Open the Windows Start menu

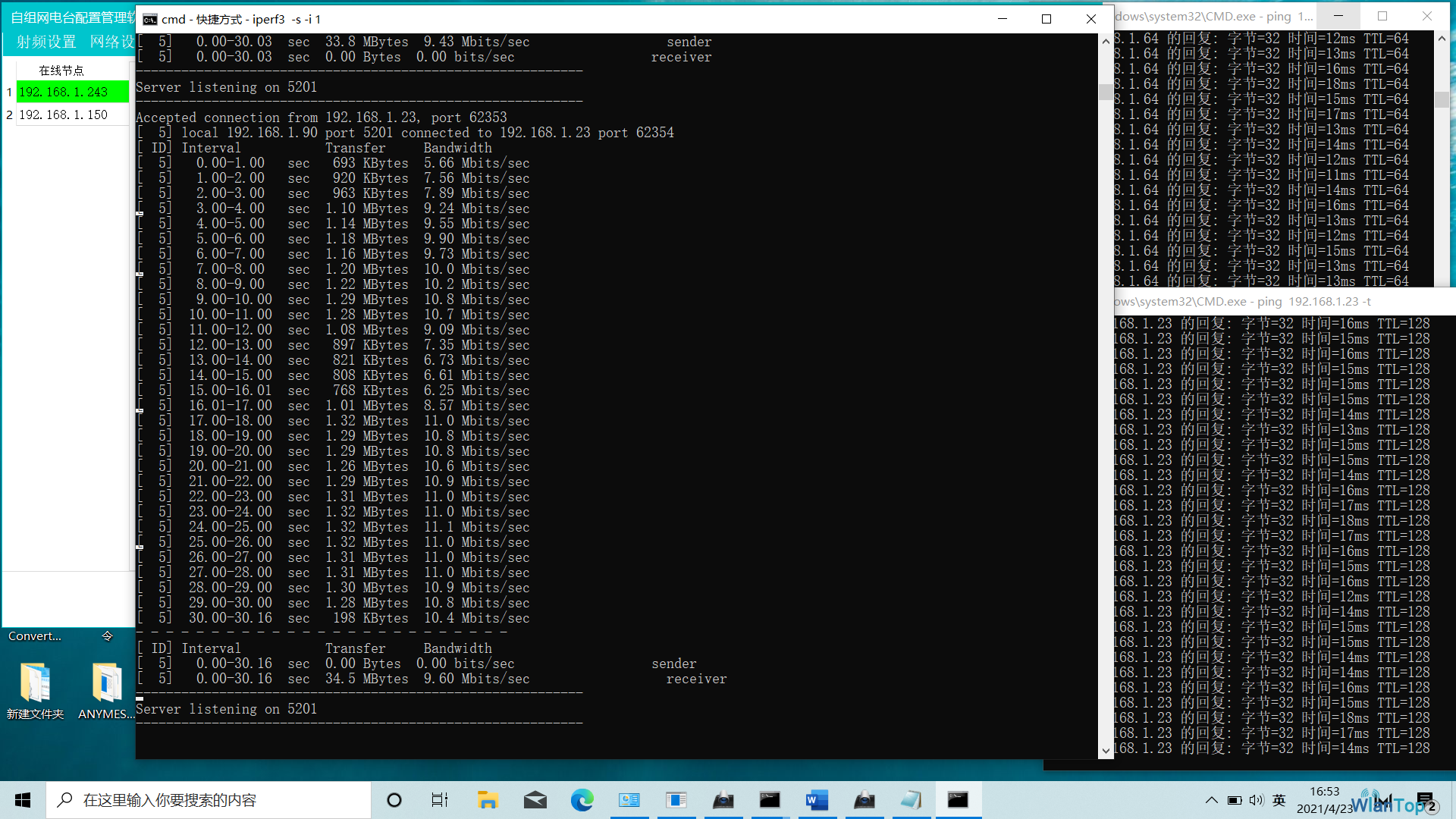point(23,800)
